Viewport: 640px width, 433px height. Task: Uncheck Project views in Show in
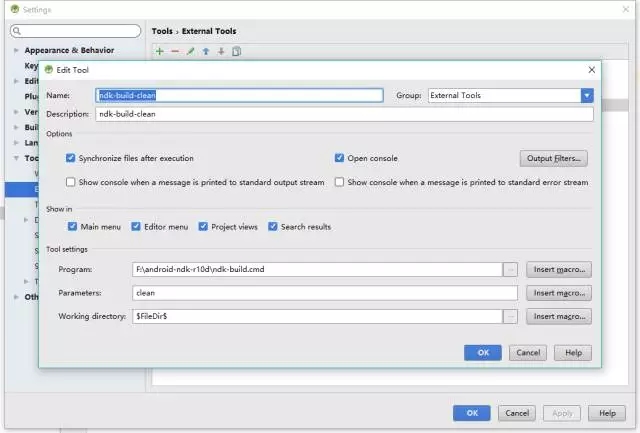(203, 226)
